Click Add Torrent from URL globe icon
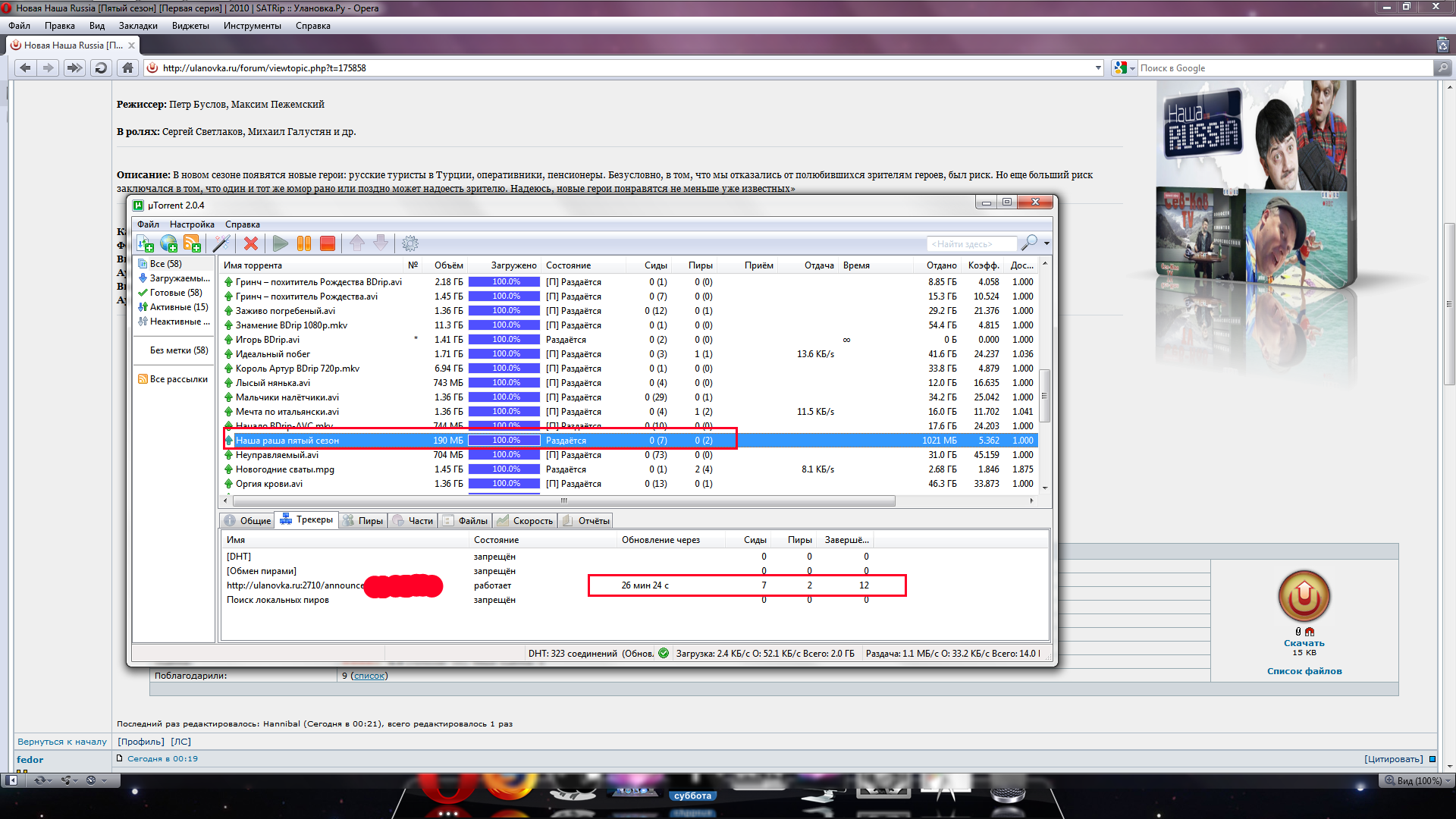The image size is (1456, 819). point(168,243)
